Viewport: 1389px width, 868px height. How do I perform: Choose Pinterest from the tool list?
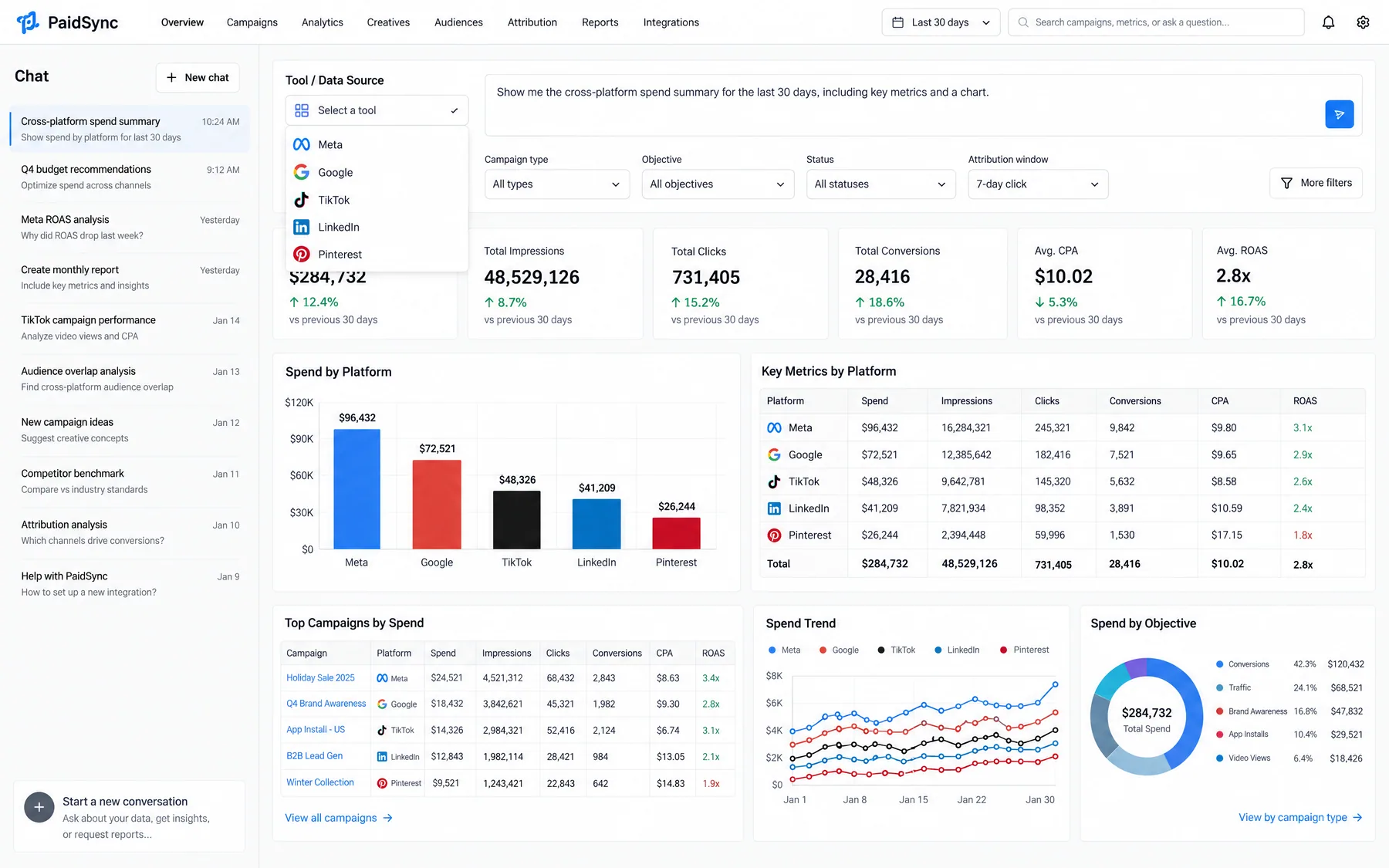(x=377, y=254)
